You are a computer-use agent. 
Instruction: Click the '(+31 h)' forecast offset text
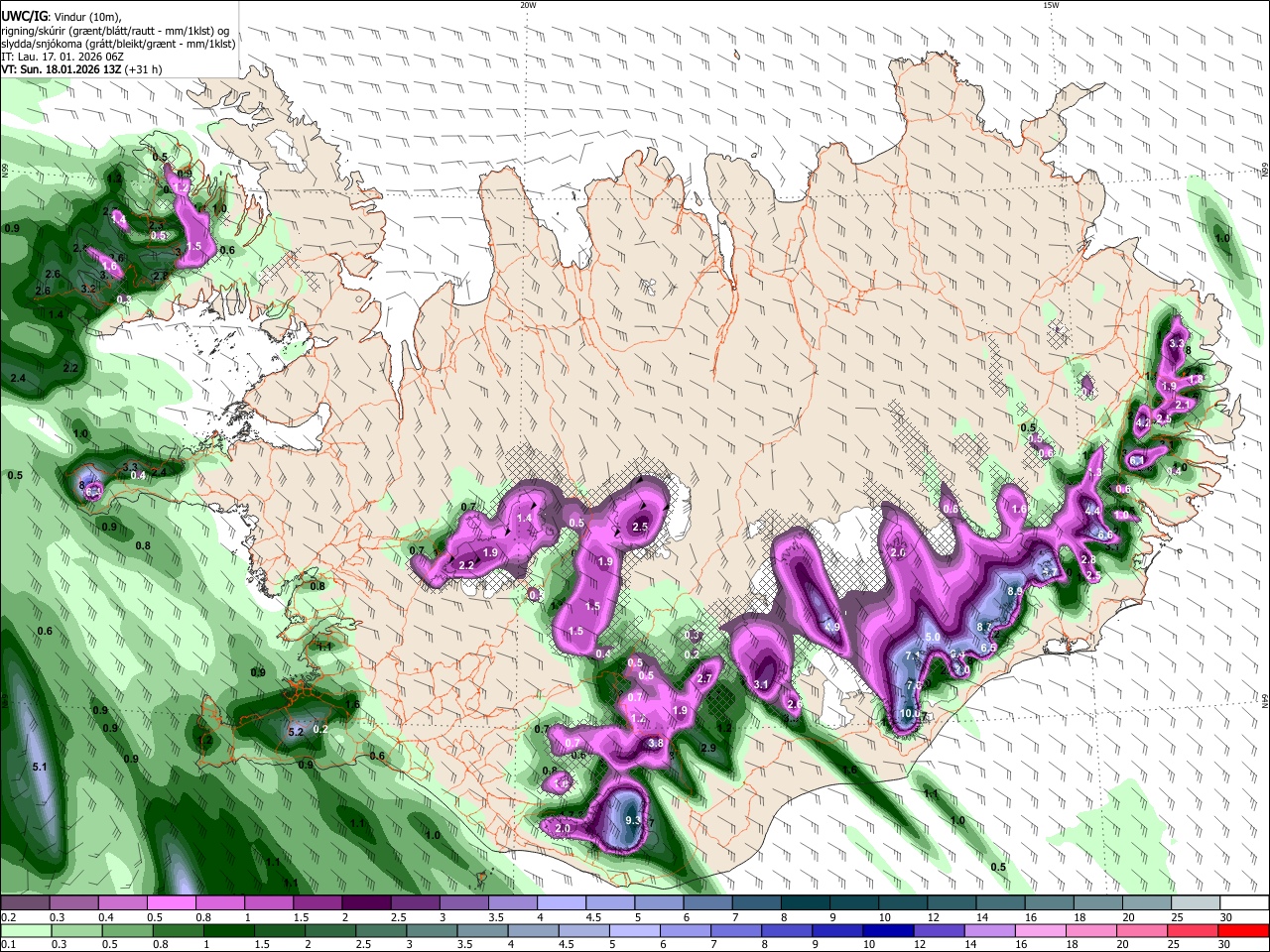[x=144, y=69]
